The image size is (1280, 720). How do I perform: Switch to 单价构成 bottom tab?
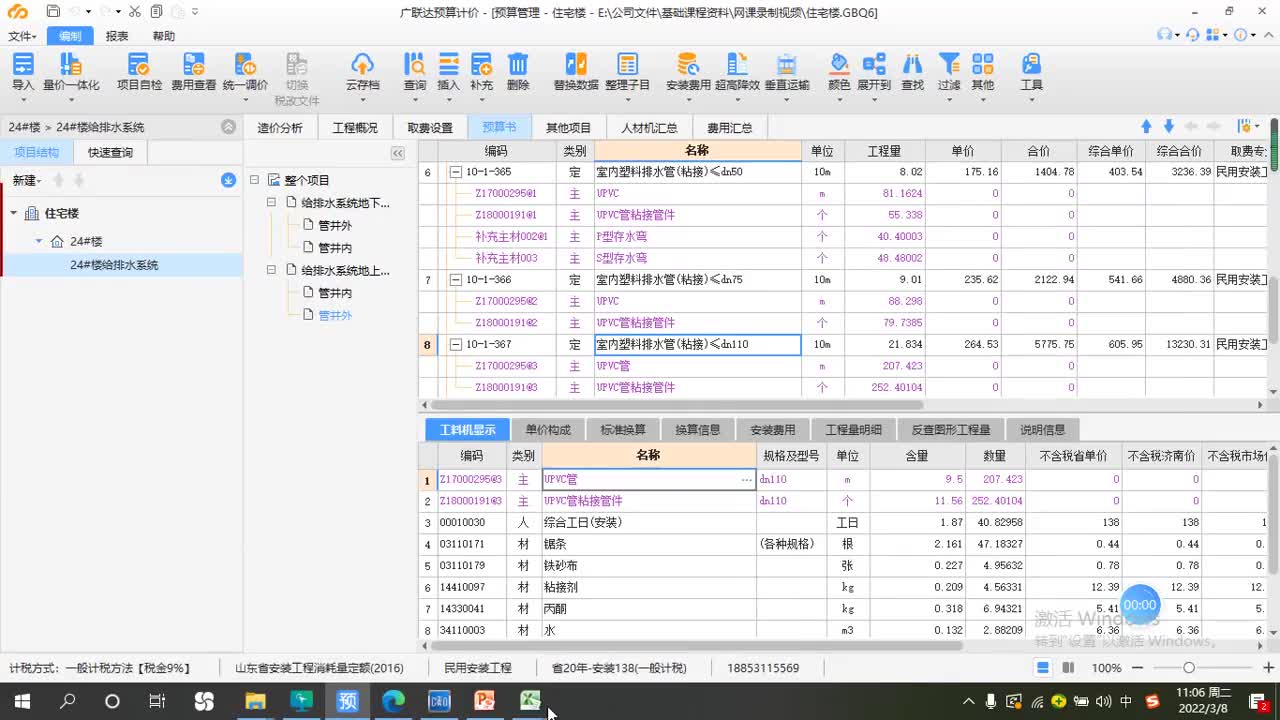coord(548,430)
